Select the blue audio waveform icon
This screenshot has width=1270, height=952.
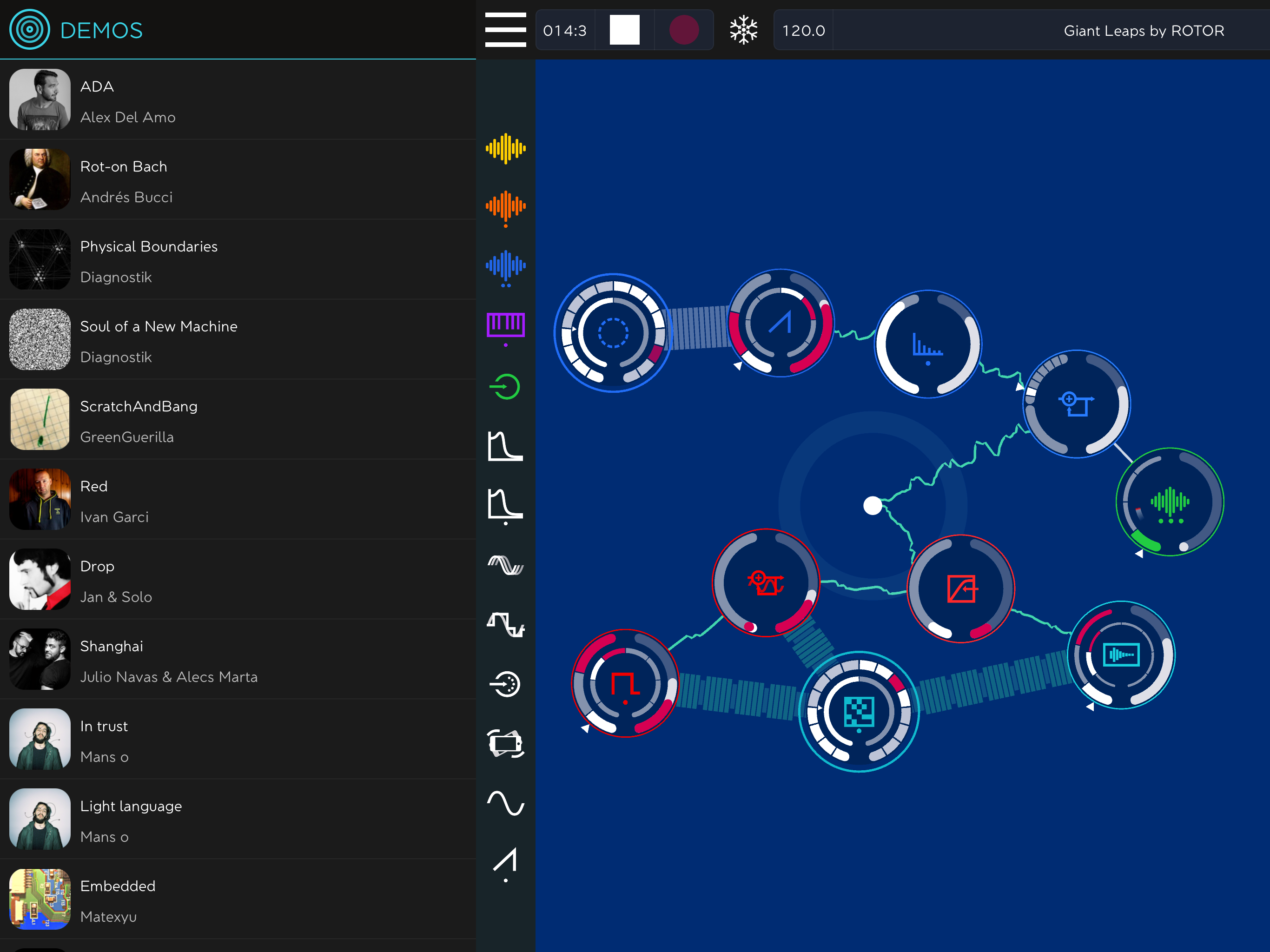(505, 268)
